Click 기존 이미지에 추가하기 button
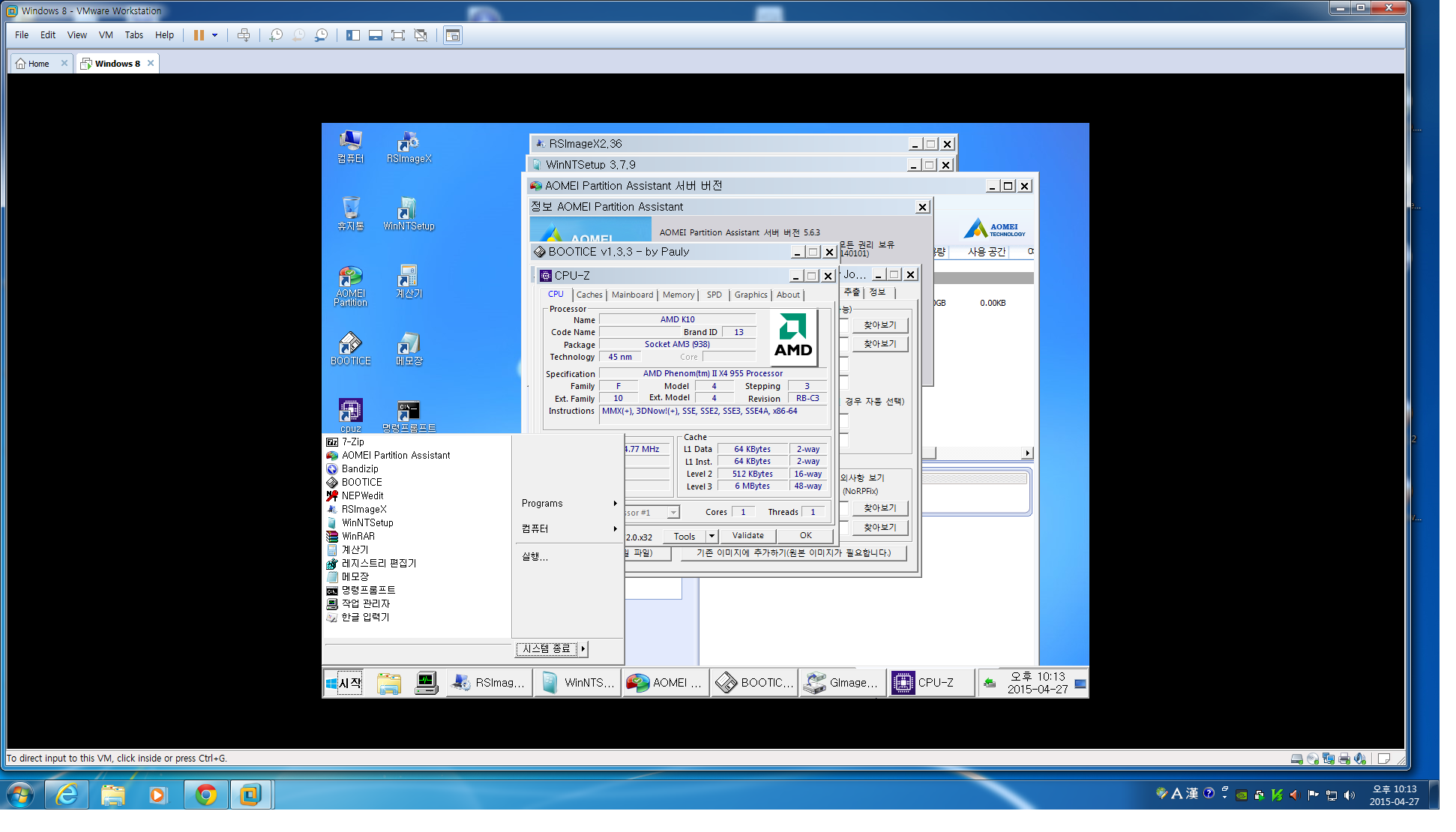This screenshot has width=1456, height=832. 793,553
